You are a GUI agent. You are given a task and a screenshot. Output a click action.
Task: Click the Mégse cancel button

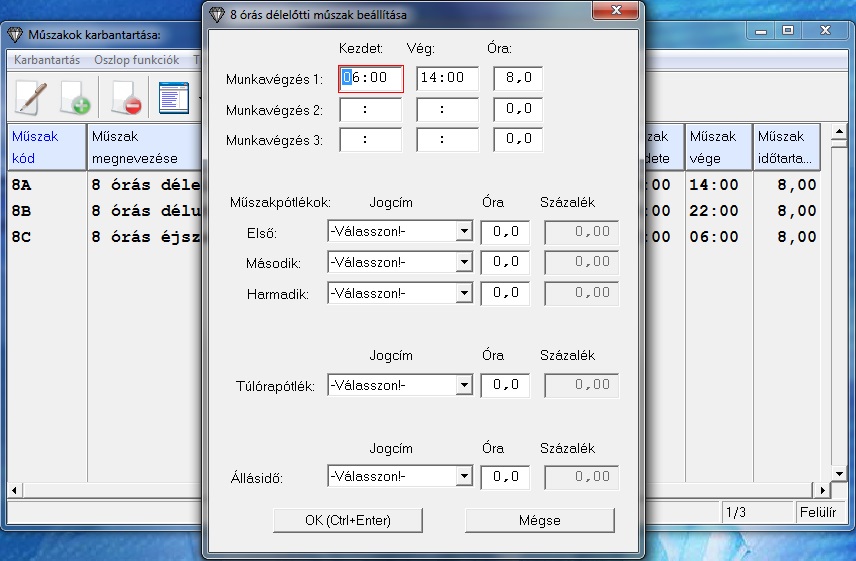(x=539, y=520)
